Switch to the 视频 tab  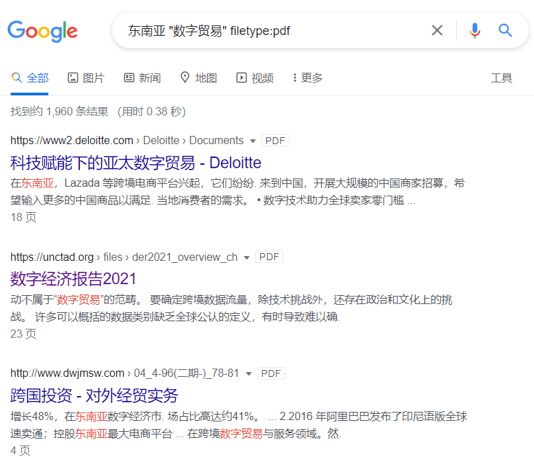pyautogui.click(x=255, y=78)
